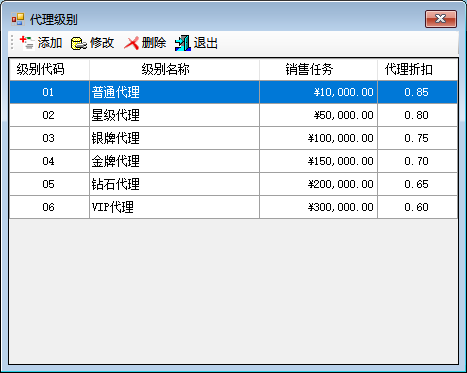Close the 代理级别 window
Viewport: 467px width, 373px height.
pyautogui.click(x=441, y=19)
